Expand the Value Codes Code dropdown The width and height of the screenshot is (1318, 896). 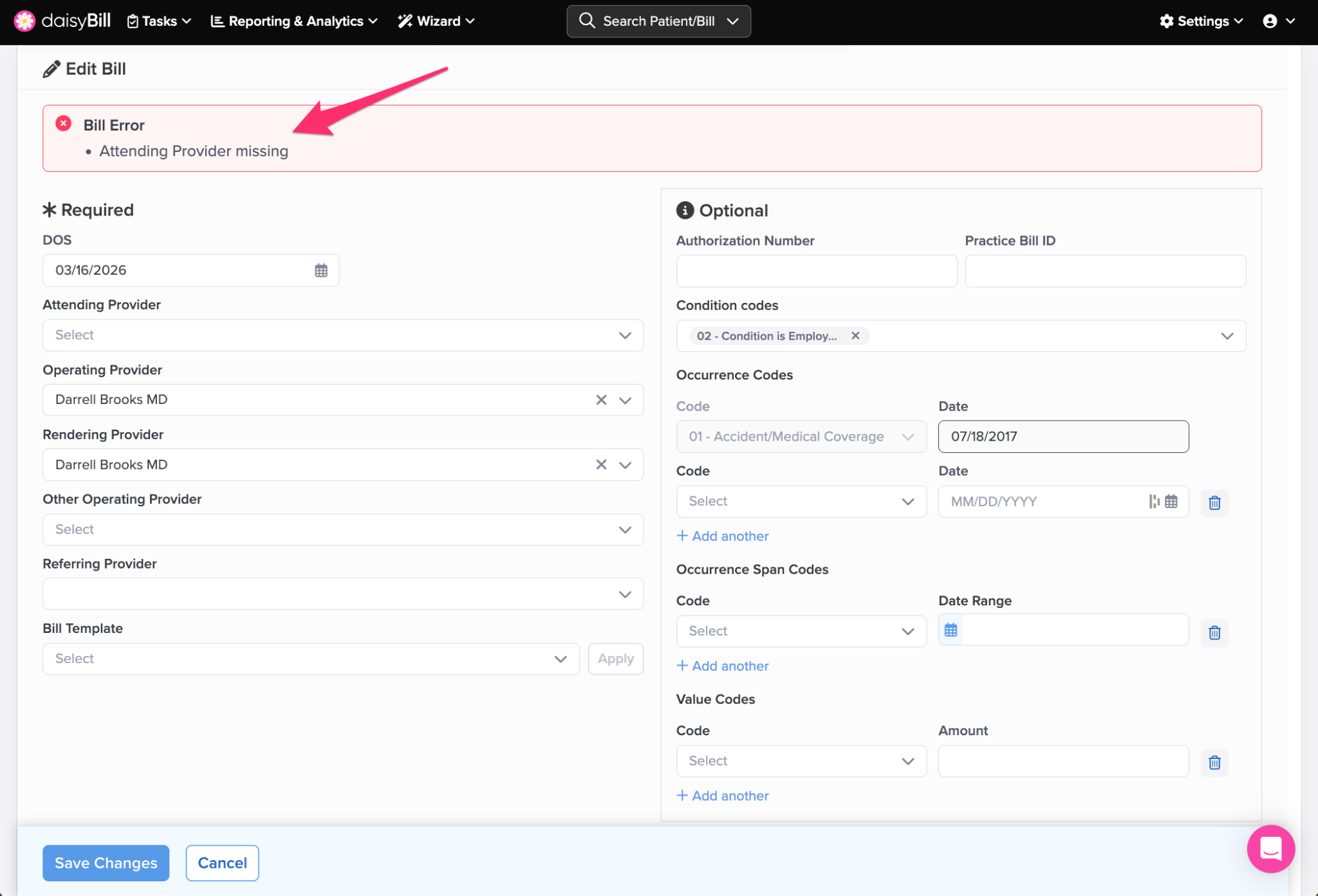(x=801, y=761)
